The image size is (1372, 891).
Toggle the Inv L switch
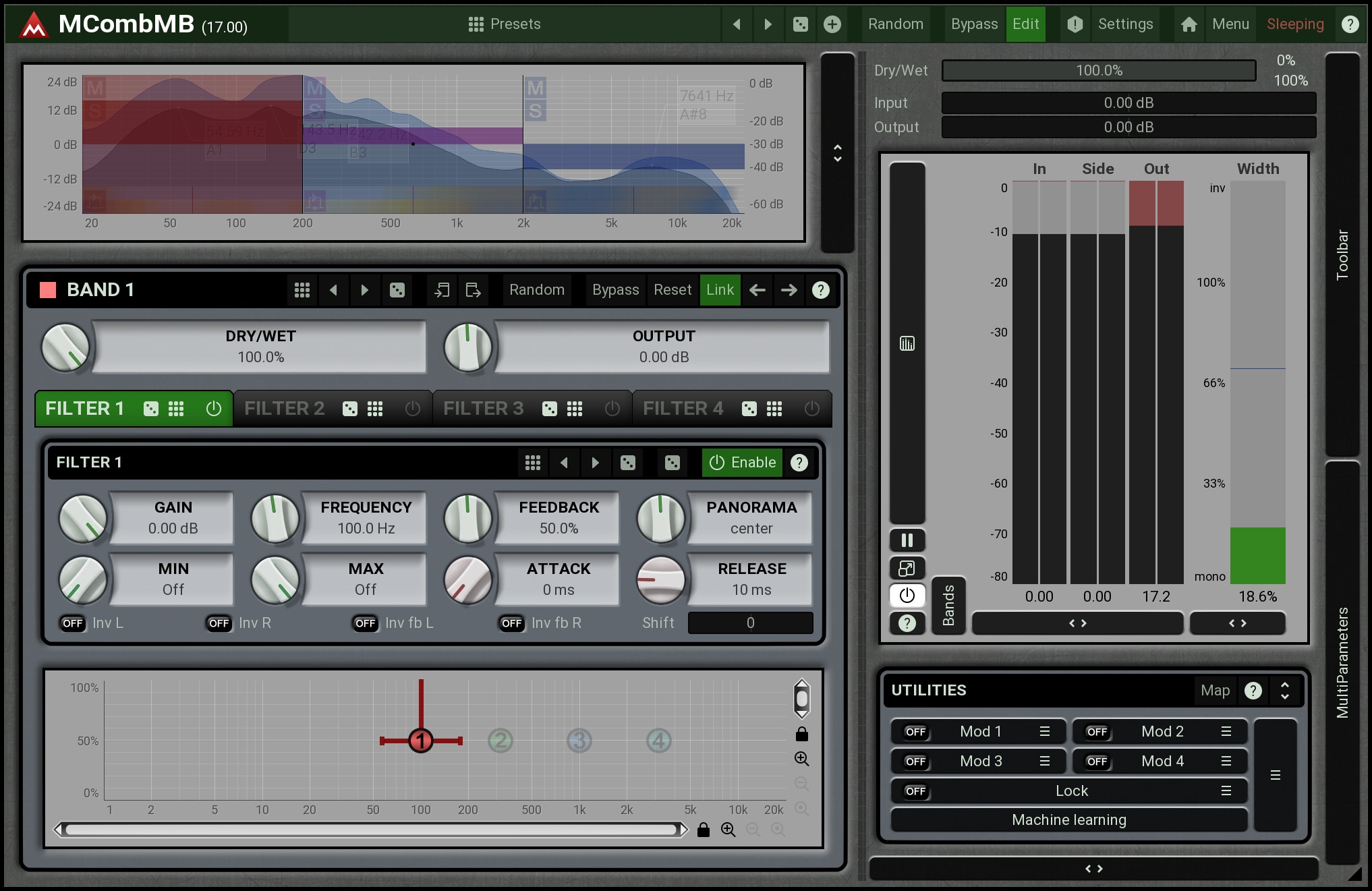(72, 623)
